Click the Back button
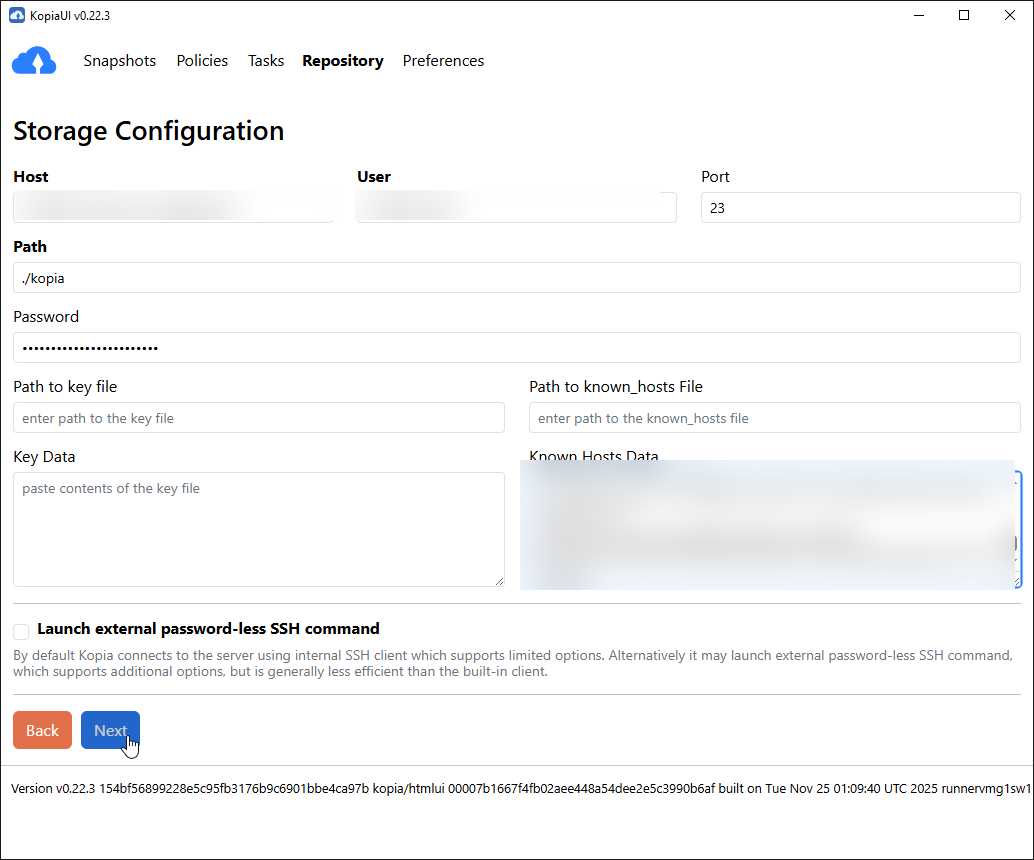Image resolution: width=1034 pixels, height=860 pixels. [42, 730]
